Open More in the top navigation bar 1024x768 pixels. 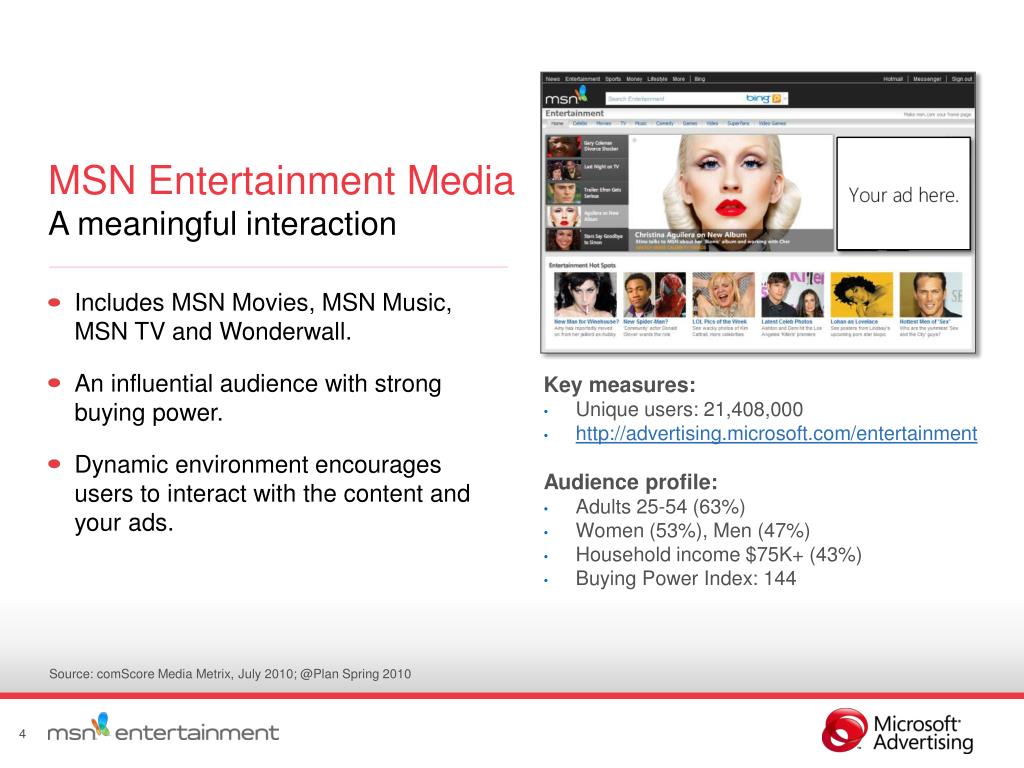click(x=679, y=79)
